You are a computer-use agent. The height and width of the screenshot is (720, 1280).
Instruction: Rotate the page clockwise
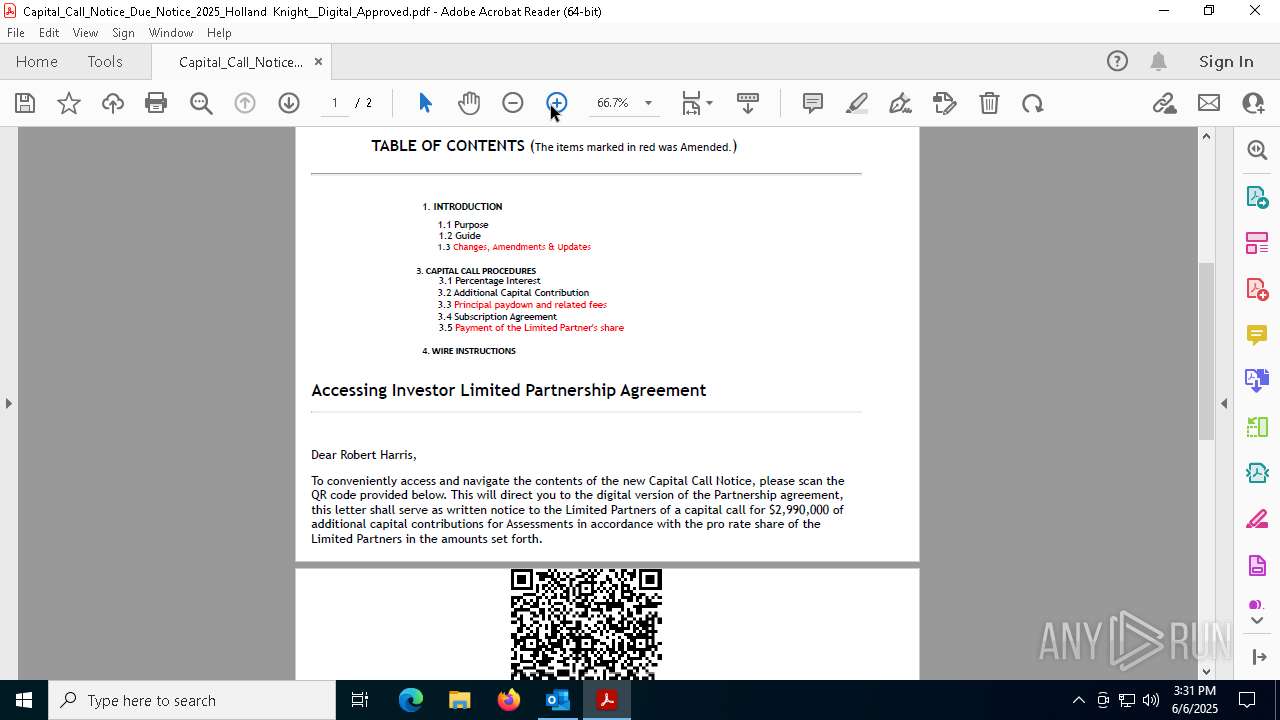tap(1033, 103)
